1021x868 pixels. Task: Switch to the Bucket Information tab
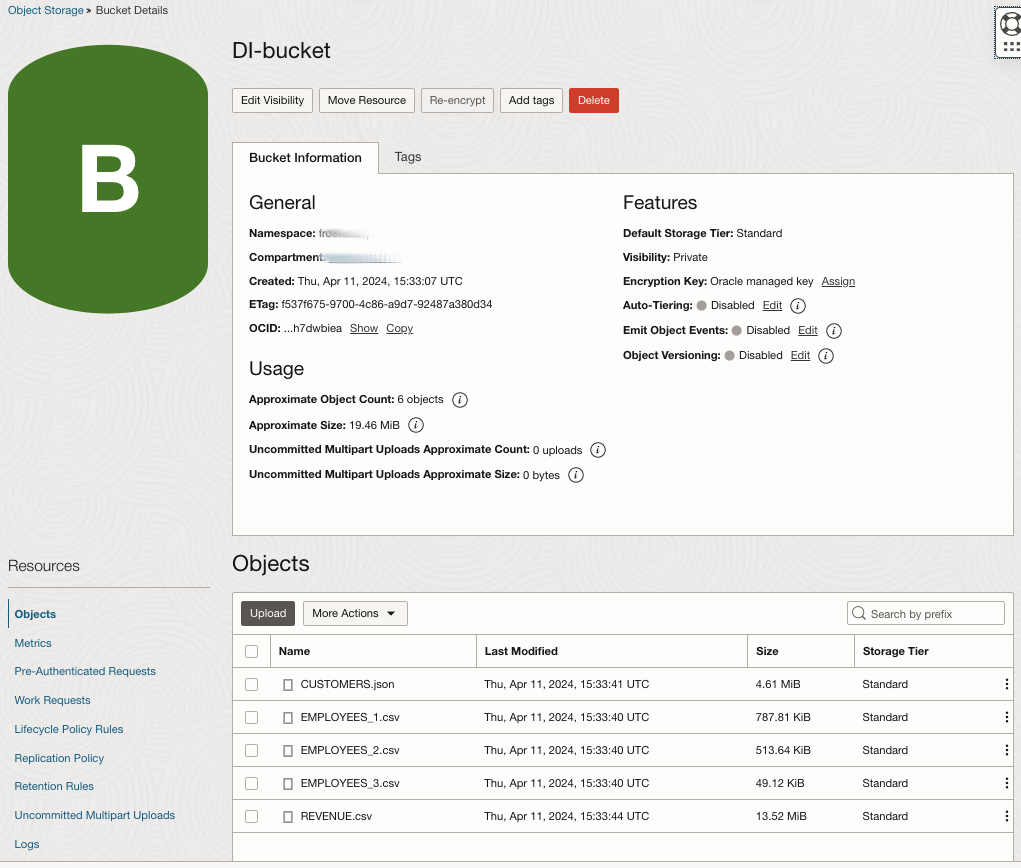coord(305,158)
